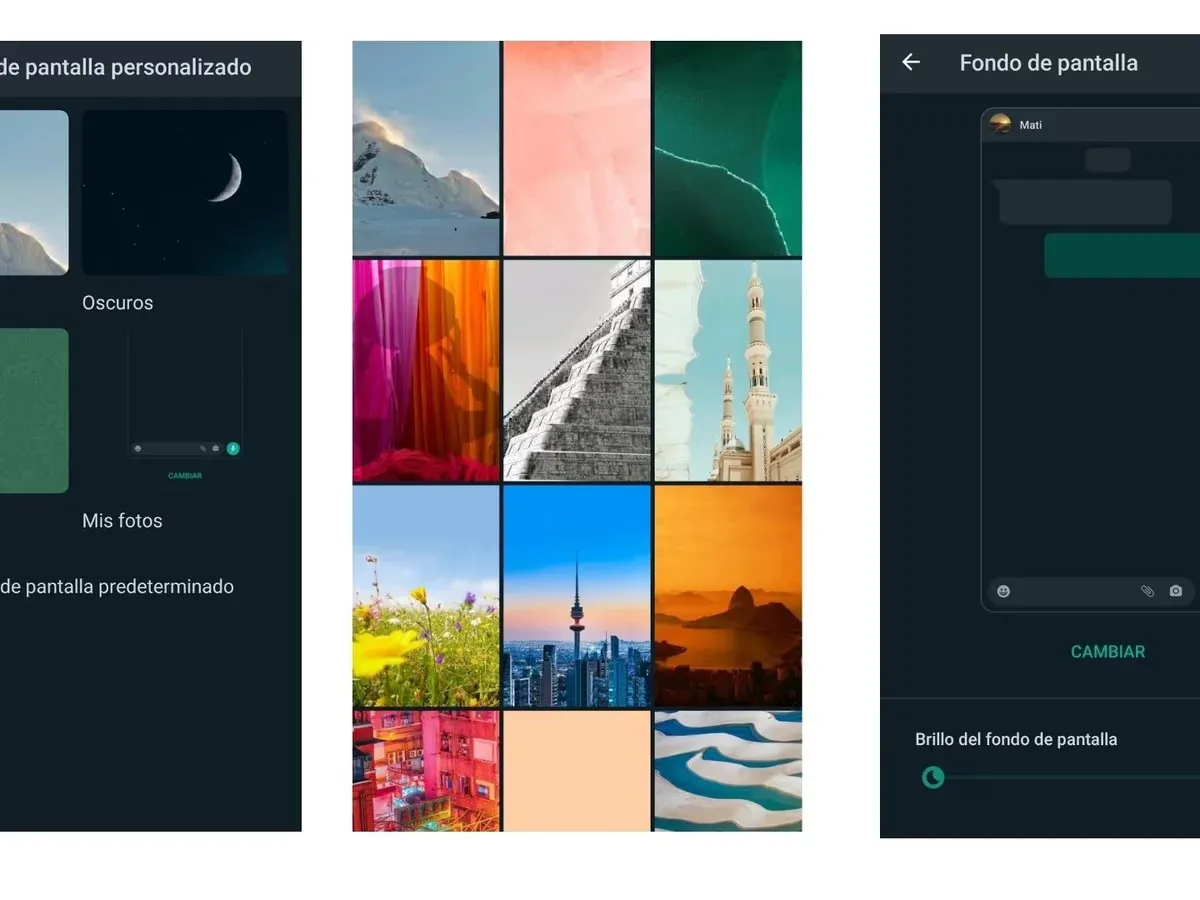Select the stepped pyramid wallpaper
Screen dimensions: 1200x900
pos(576,371)
